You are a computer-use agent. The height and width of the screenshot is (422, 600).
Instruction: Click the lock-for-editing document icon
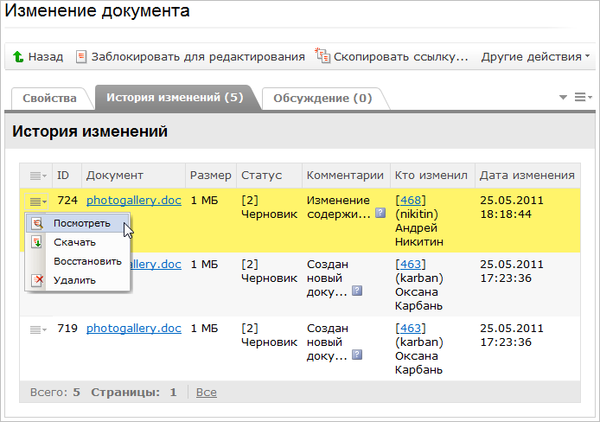click(x=81, y=57)
